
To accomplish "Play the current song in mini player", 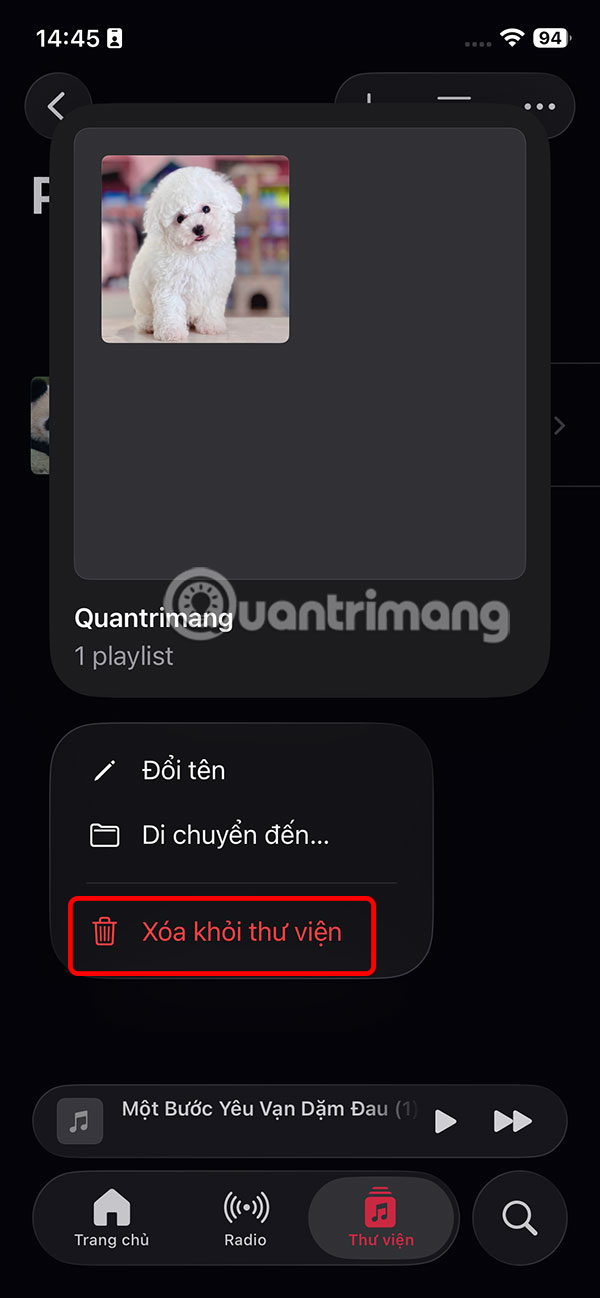I will pos(446,1121).
